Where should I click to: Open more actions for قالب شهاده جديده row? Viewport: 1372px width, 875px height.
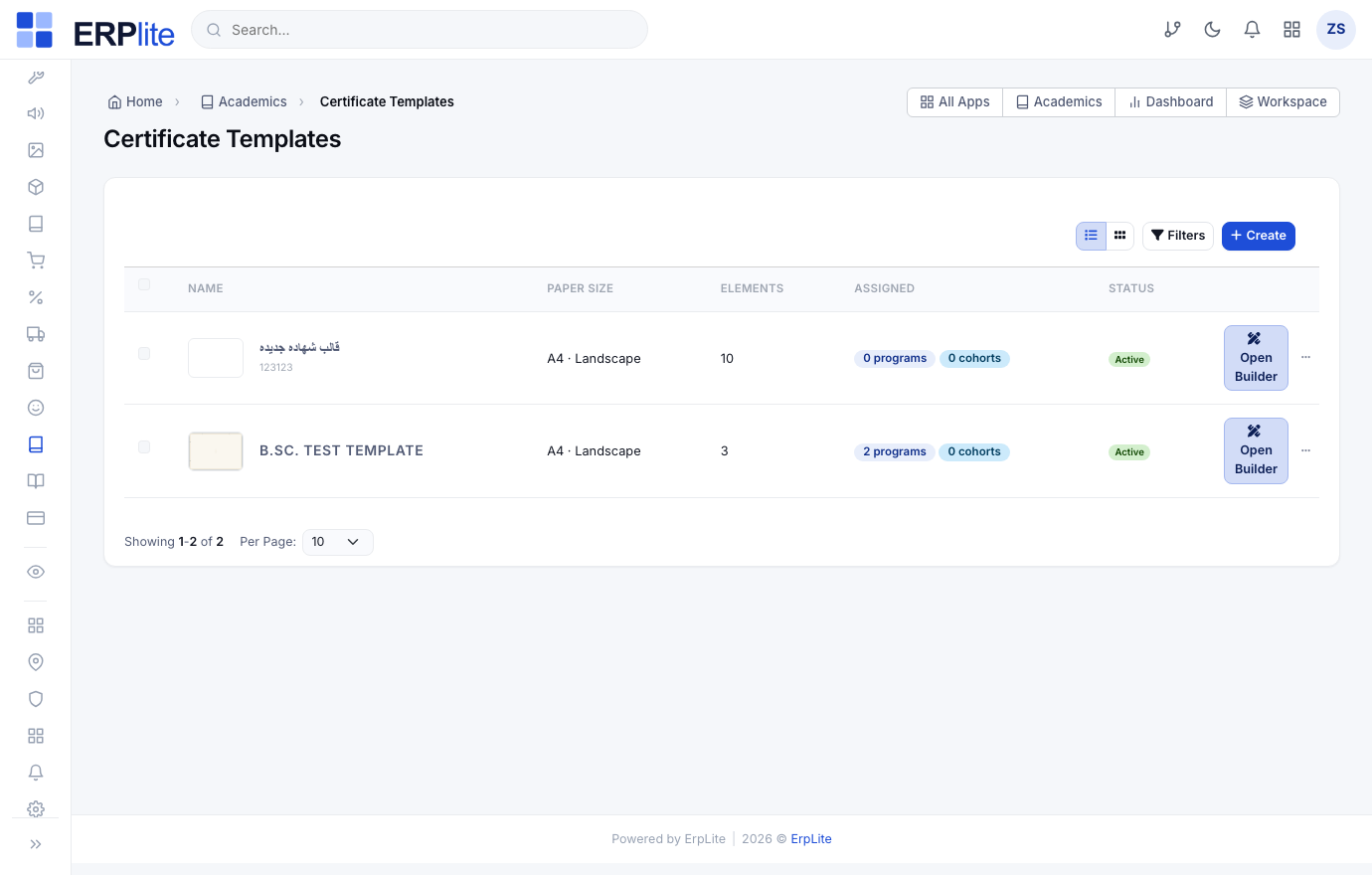coord(1305,358)
